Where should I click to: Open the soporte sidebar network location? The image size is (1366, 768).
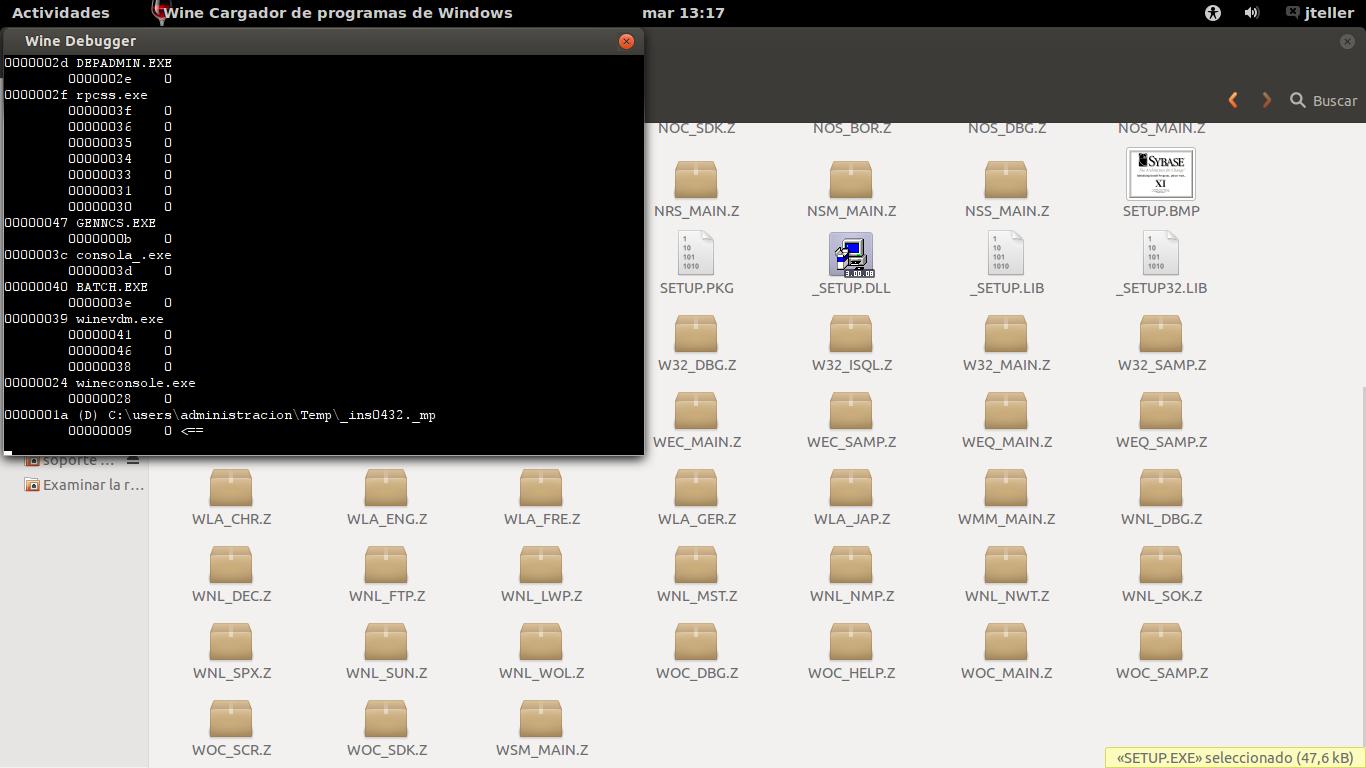pyautogui.click(x=70, y=460)
